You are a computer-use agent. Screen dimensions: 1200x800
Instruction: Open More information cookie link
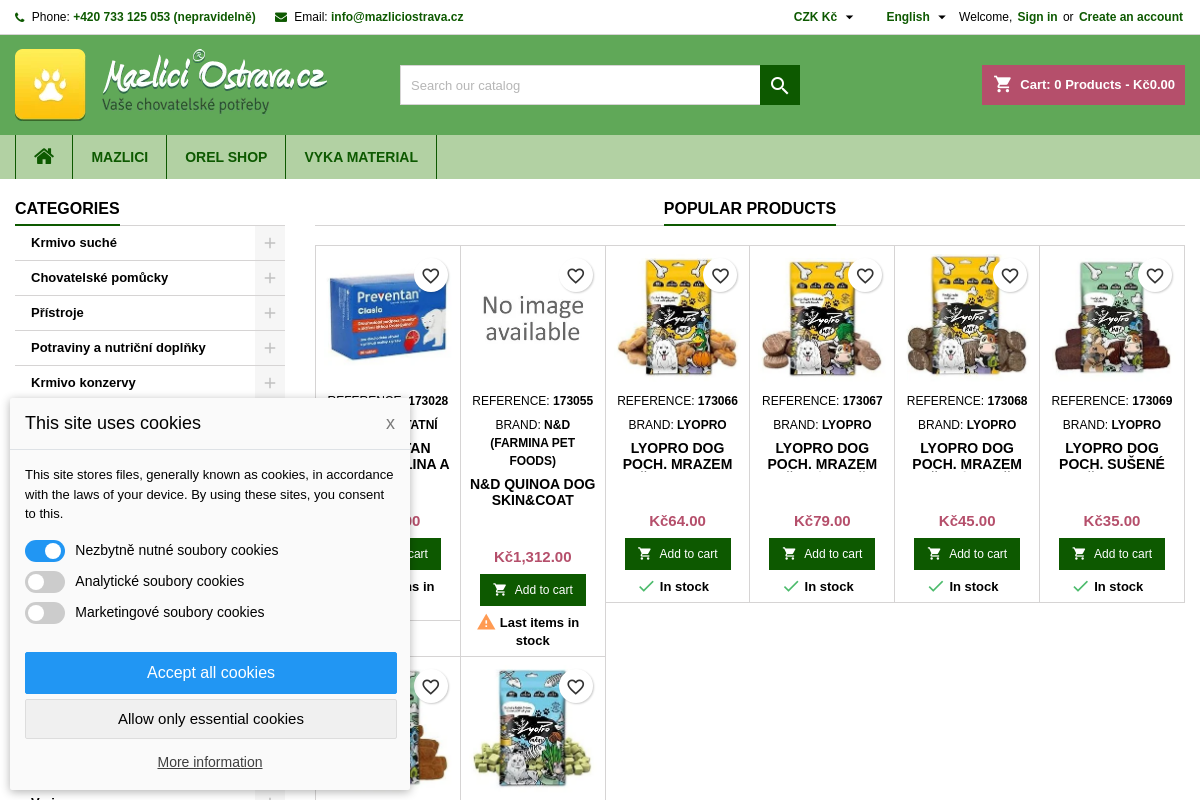210,762
